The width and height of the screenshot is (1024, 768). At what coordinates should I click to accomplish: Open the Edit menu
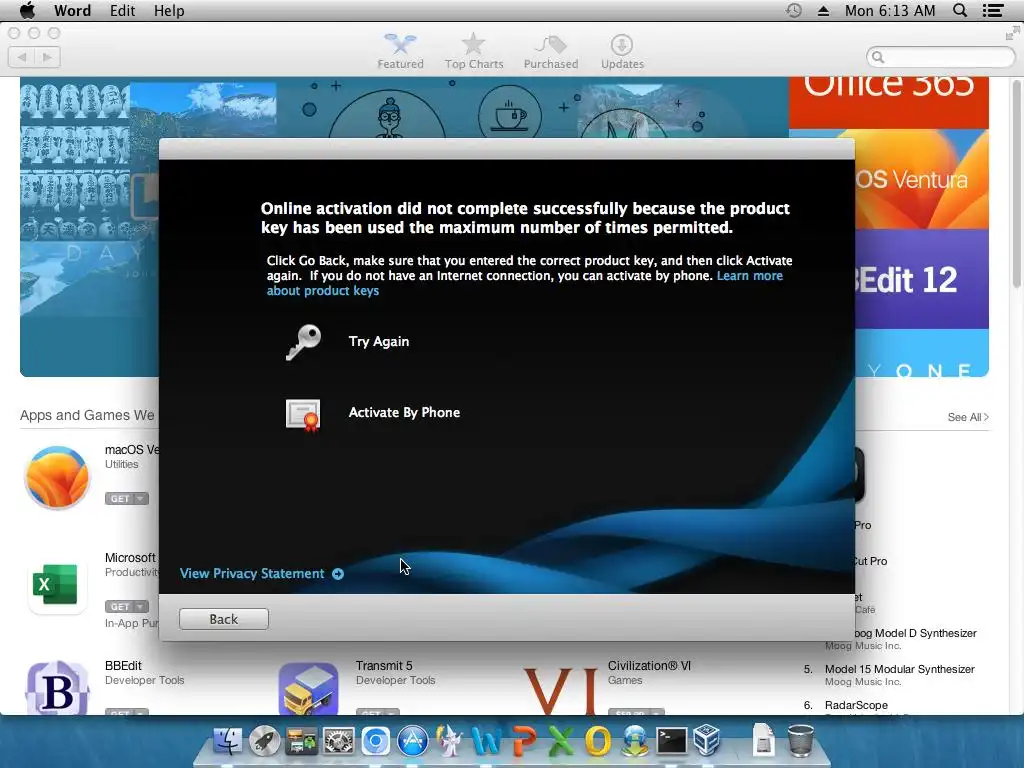[x=122, y=10]
